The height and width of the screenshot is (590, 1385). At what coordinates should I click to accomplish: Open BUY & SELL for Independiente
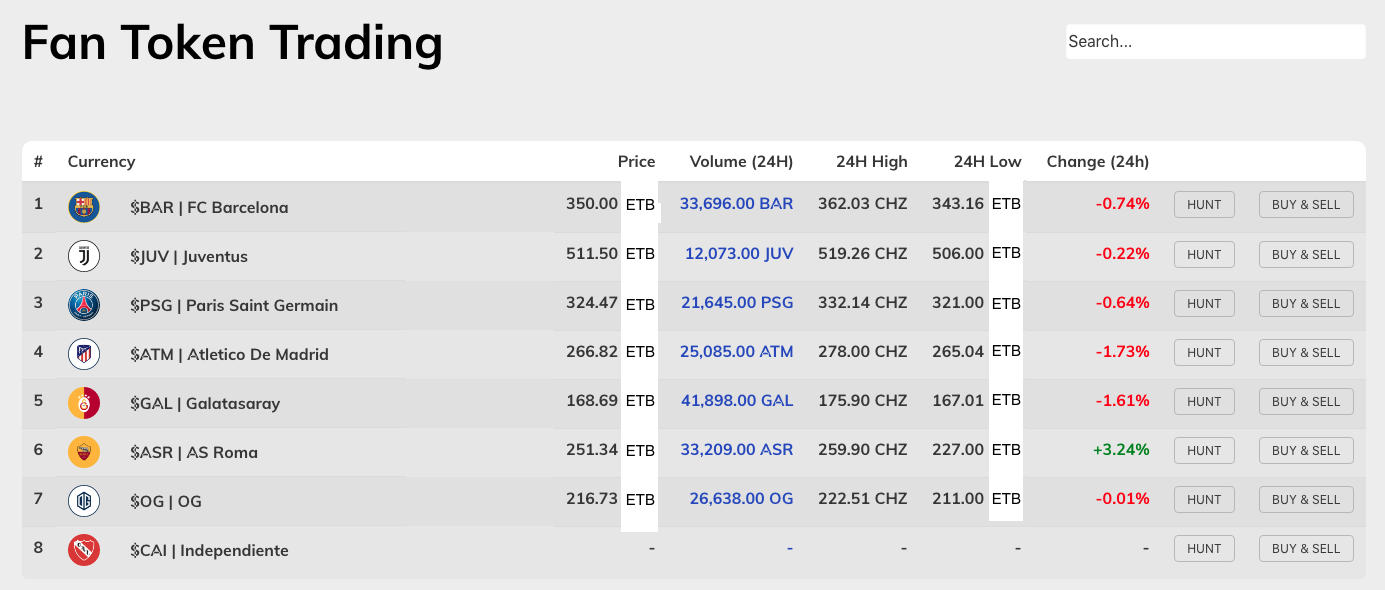pyautogui.click(x=1306, y=548)
